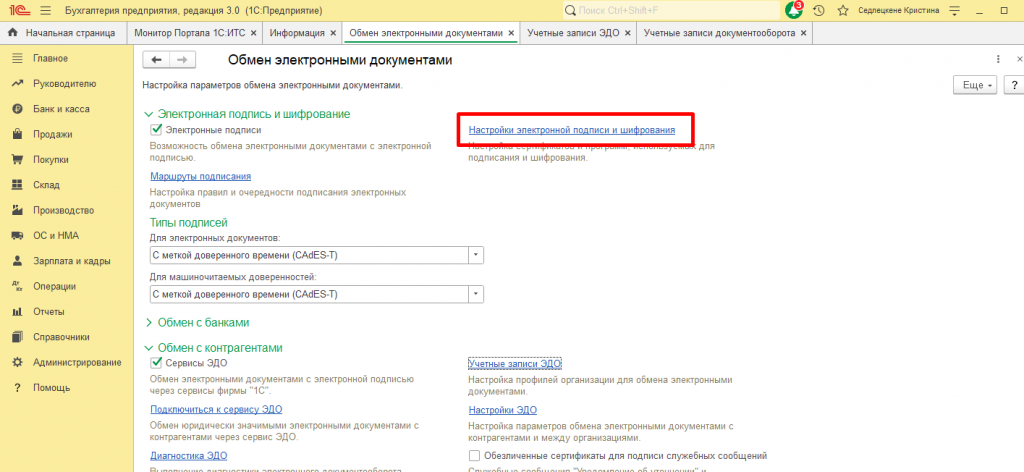Open favorites star icon
The image size is (1024, 472).
pos(843,11)
